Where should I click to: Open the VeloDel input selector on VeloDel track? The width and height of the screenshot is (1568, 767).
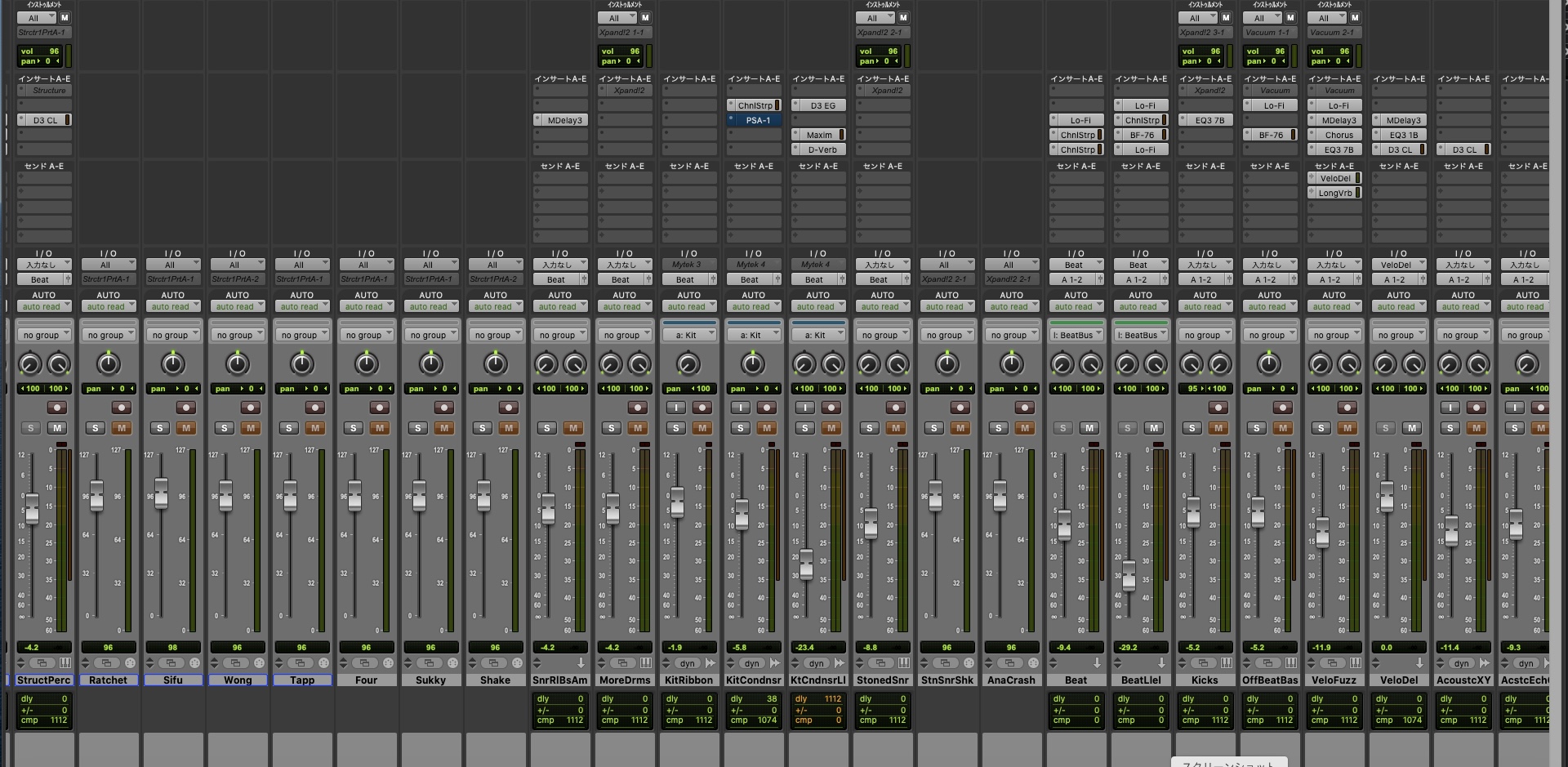1399,265
